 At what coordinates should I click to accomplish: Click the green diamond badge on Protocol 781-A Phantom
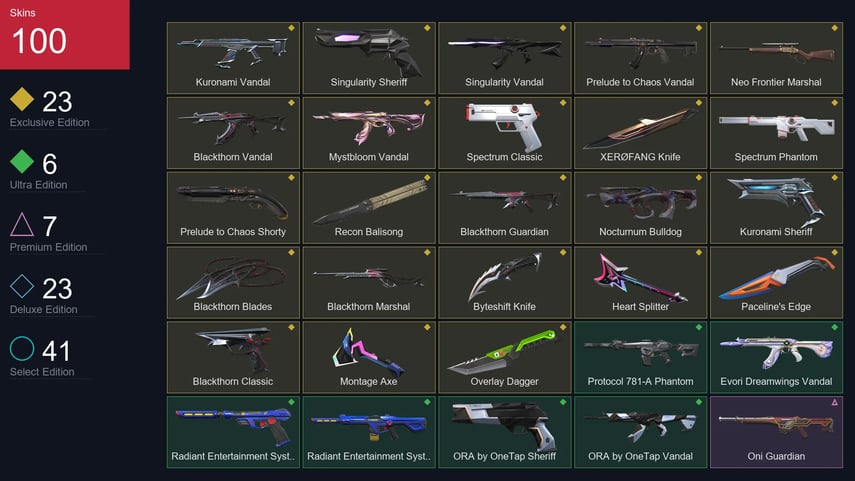pos(699,327)
